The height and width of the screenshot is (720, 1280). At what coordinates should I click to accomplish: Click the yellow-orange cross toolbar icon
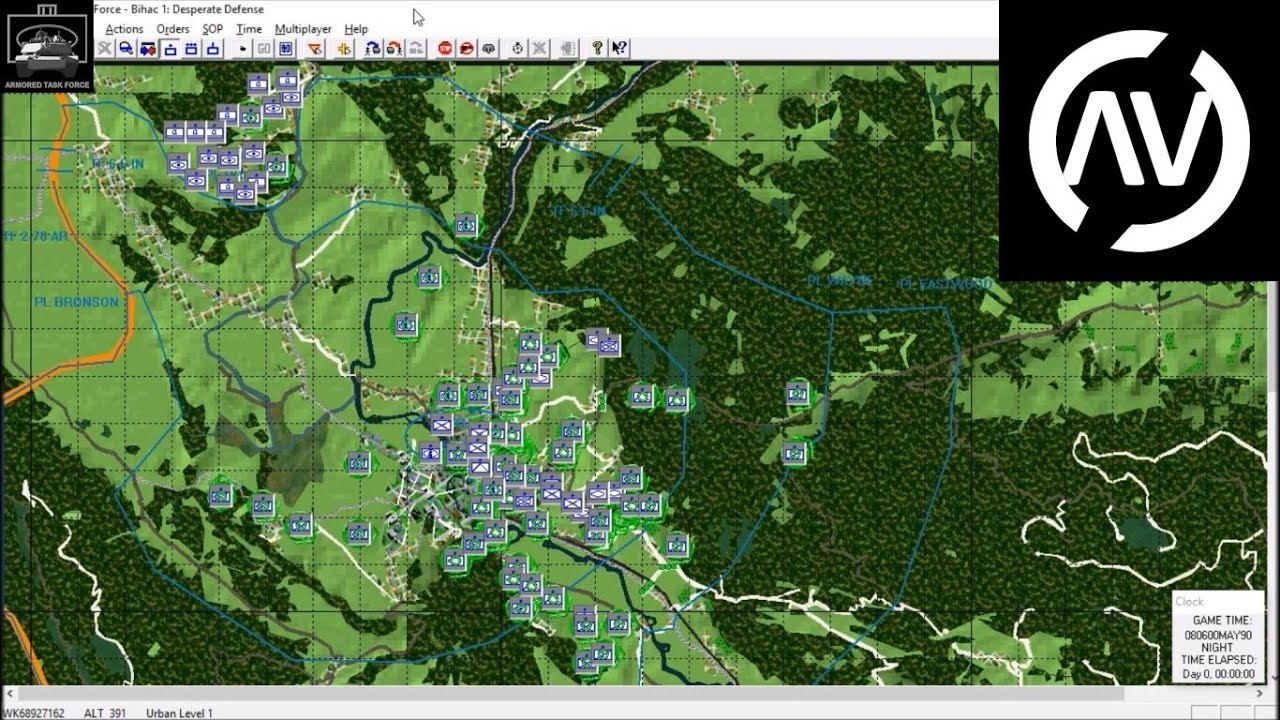[344, 48]
